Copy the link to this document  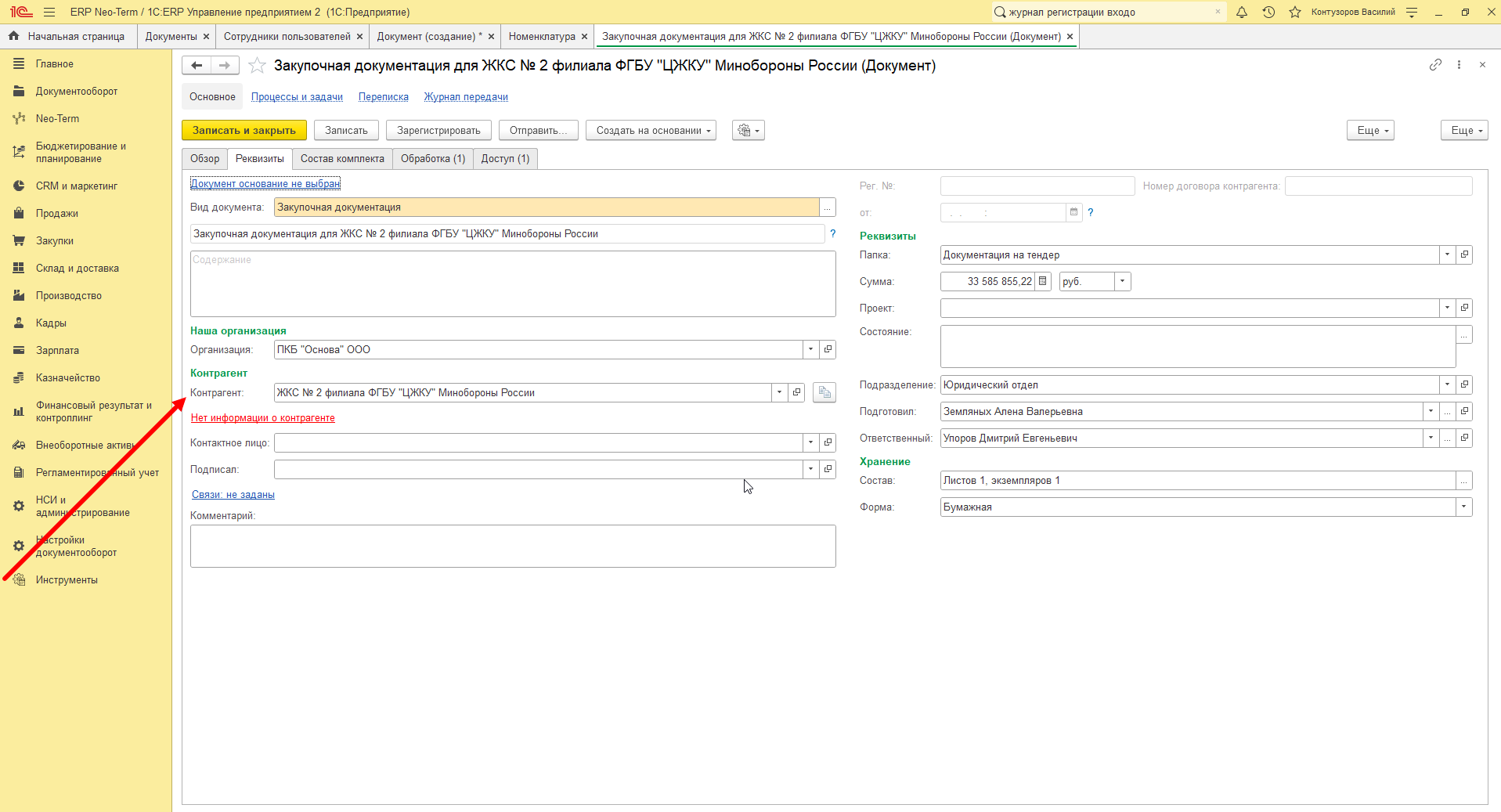coord(1435,65)
